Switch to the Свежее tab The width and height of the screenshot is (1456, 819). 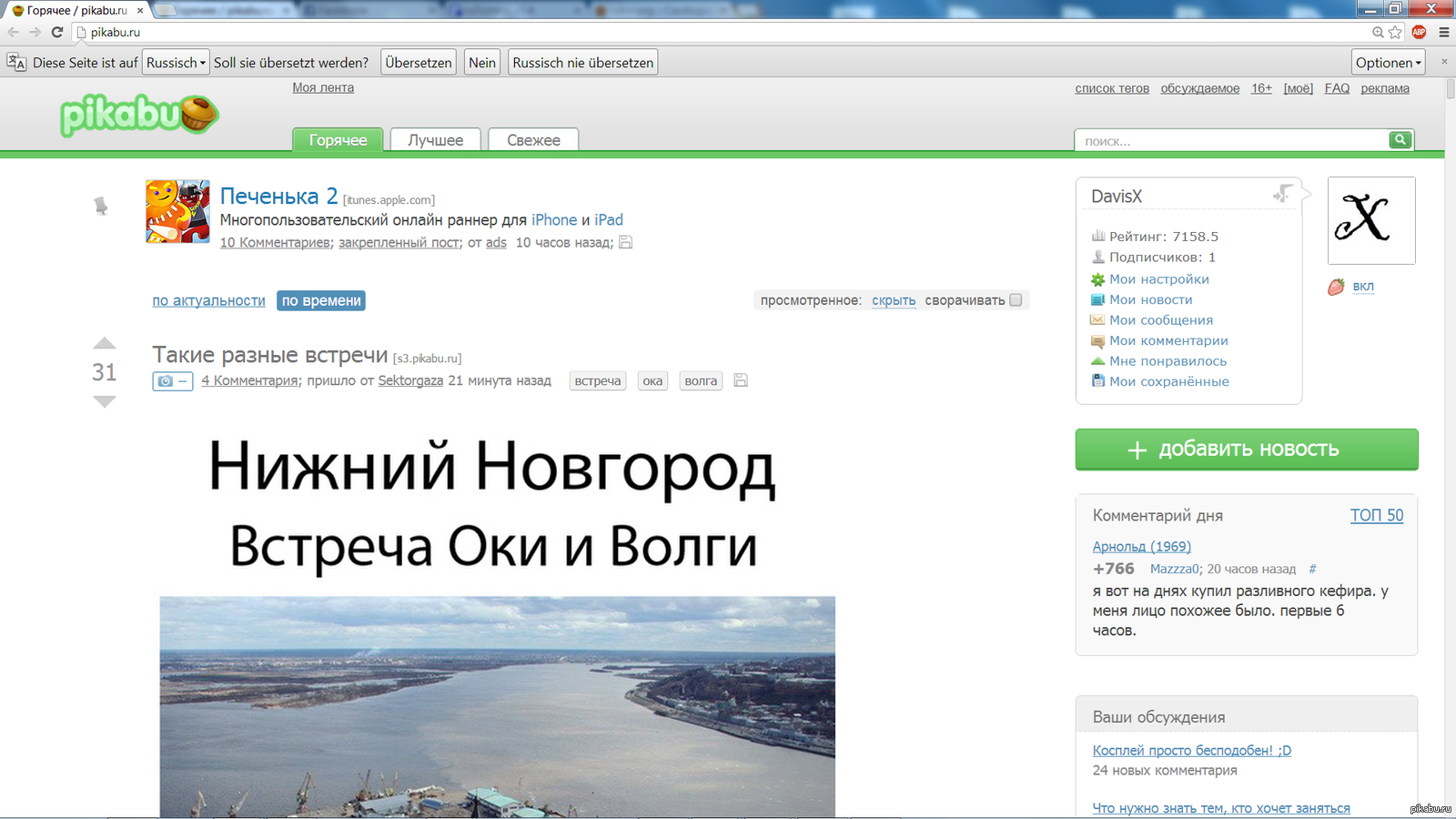pyautogui.click(x=533, y=140)
